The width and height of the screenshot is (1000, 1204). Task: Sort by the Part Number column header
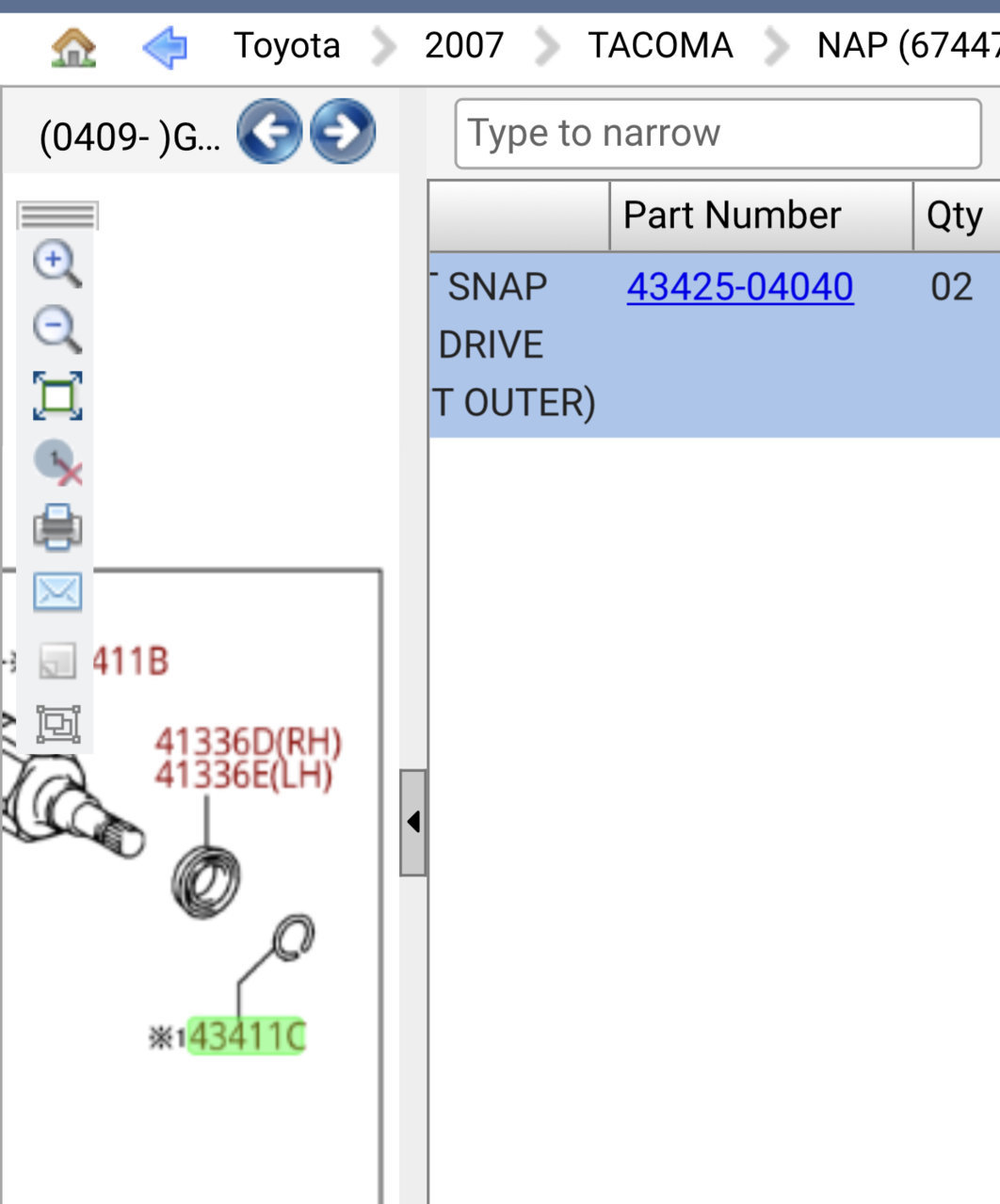pyautogui.click(x=761, y=216)
